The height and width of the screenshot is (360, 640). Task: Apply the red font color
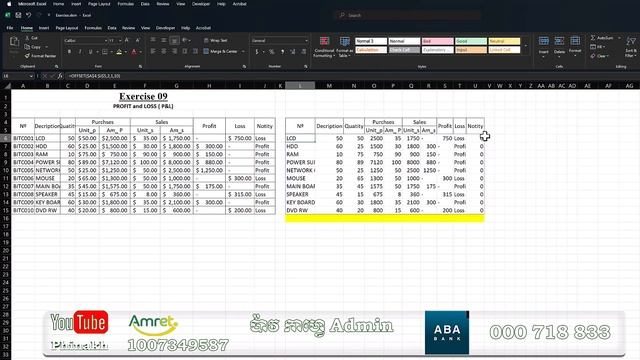134,52
